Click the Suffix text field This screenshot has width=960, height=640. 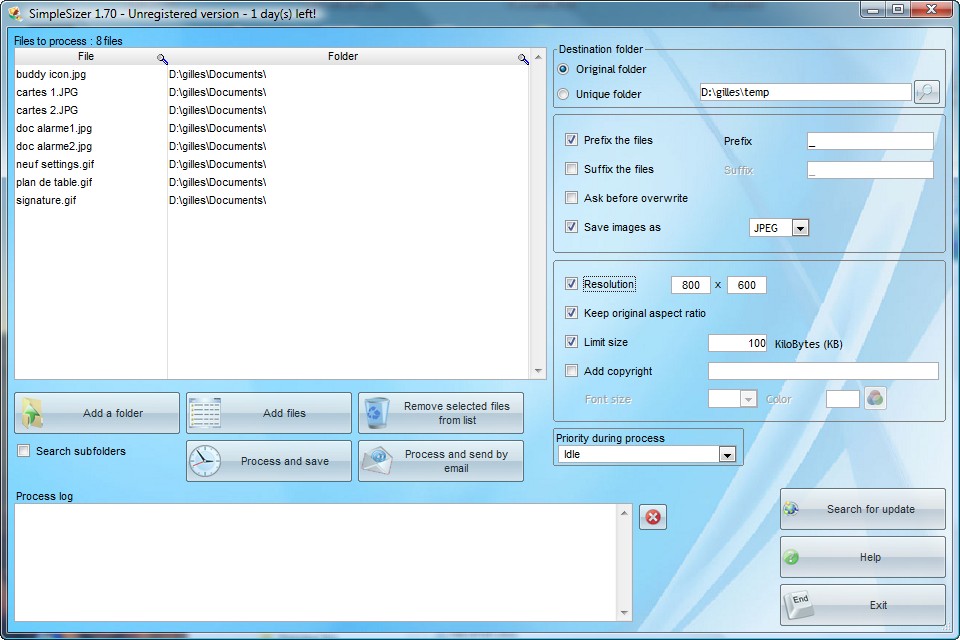[870, 170]
